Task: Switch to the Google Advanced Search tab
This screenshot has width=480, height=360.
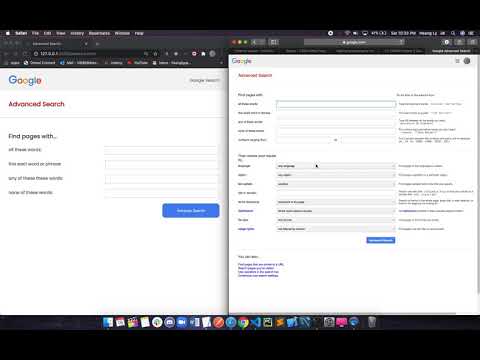Action: 451,51
